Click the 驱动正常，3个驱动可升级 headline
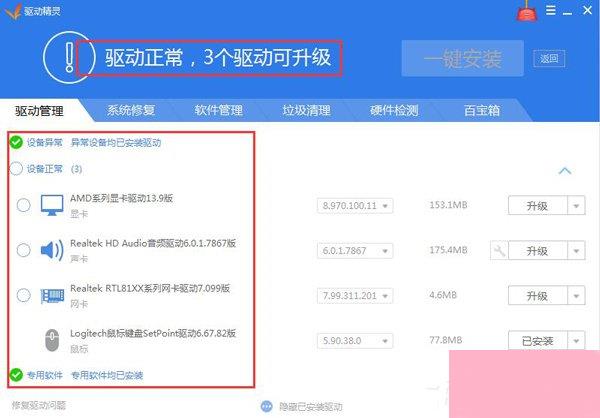Screen dimensions: 600x418 tap(218, 58)
